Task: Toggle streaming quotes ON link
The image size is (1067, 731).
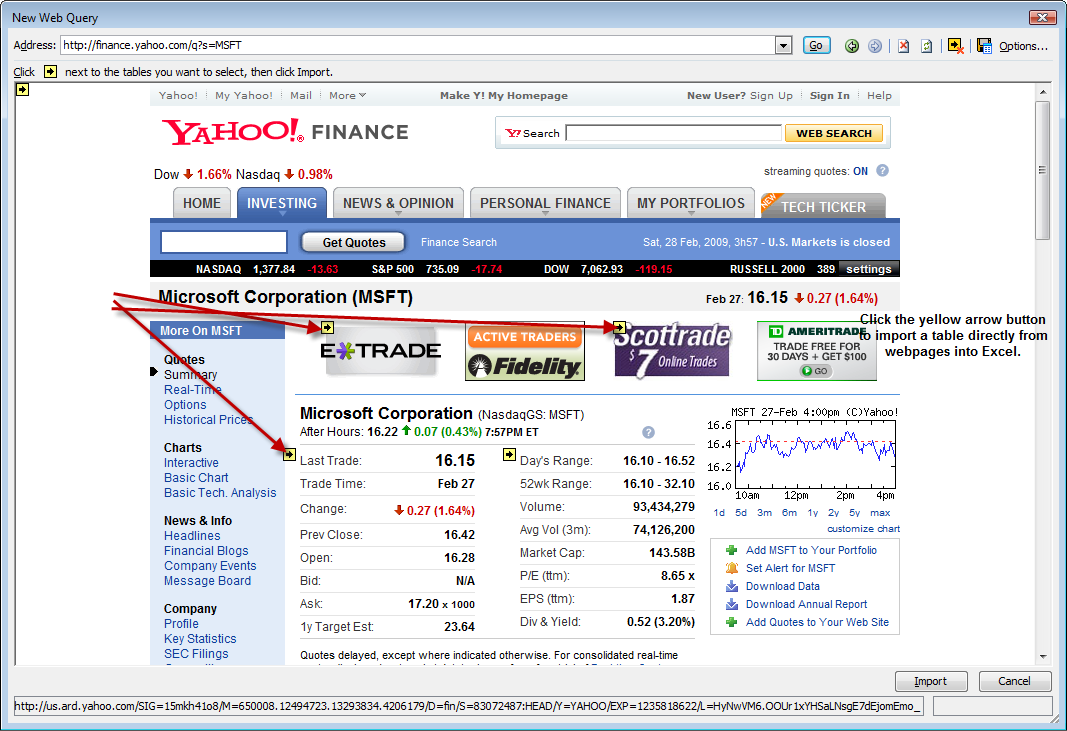Action: click(x=860, y=172)
